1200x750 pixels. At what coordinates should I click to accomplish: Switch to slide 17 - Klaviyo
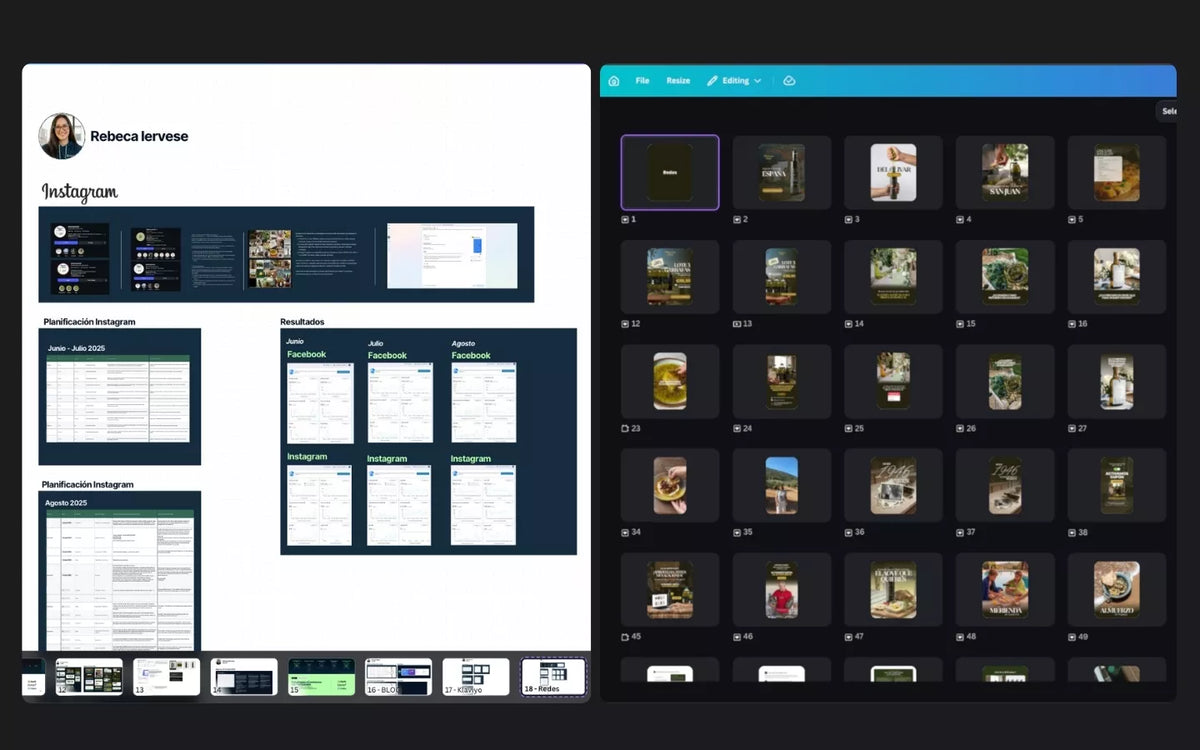coord(476,677)
